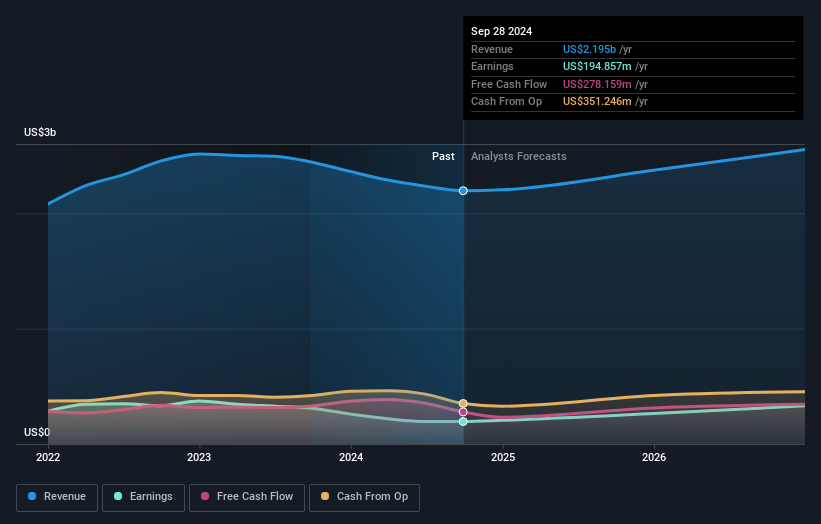Click the Cash From Op label in tooltip

[506, 102]
